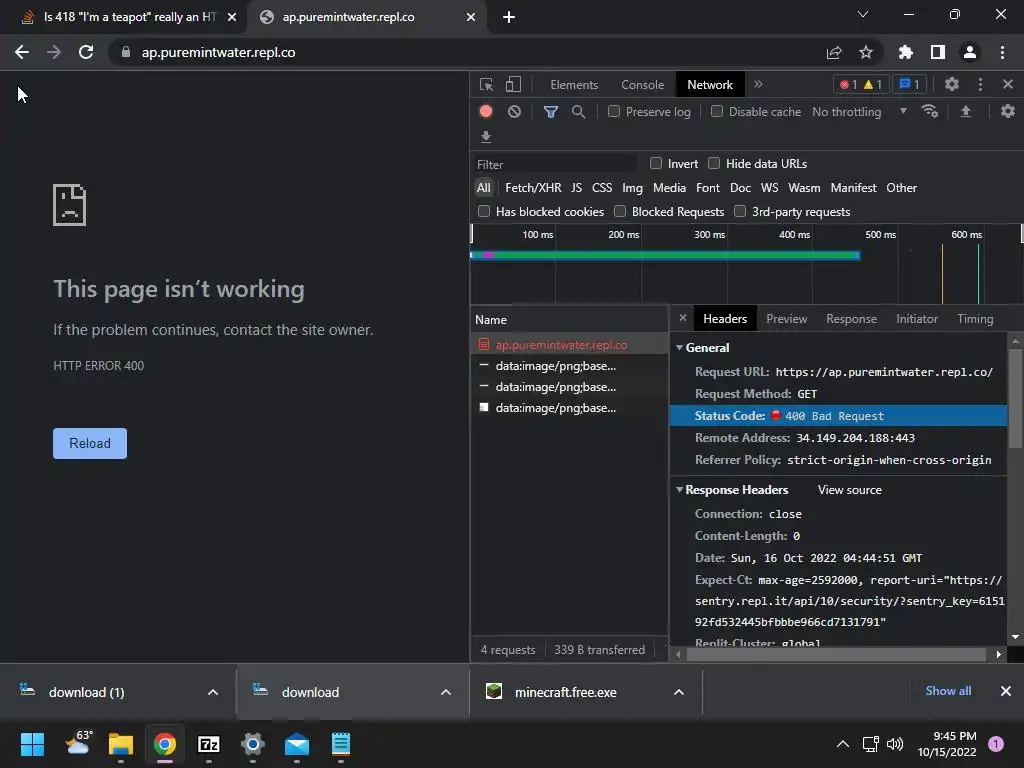Image resolution: width=1024 pixels, height=768 pixels.
Task: Open Network panel settings gear
Action: pyautogui.click(x=1008, y=112)
